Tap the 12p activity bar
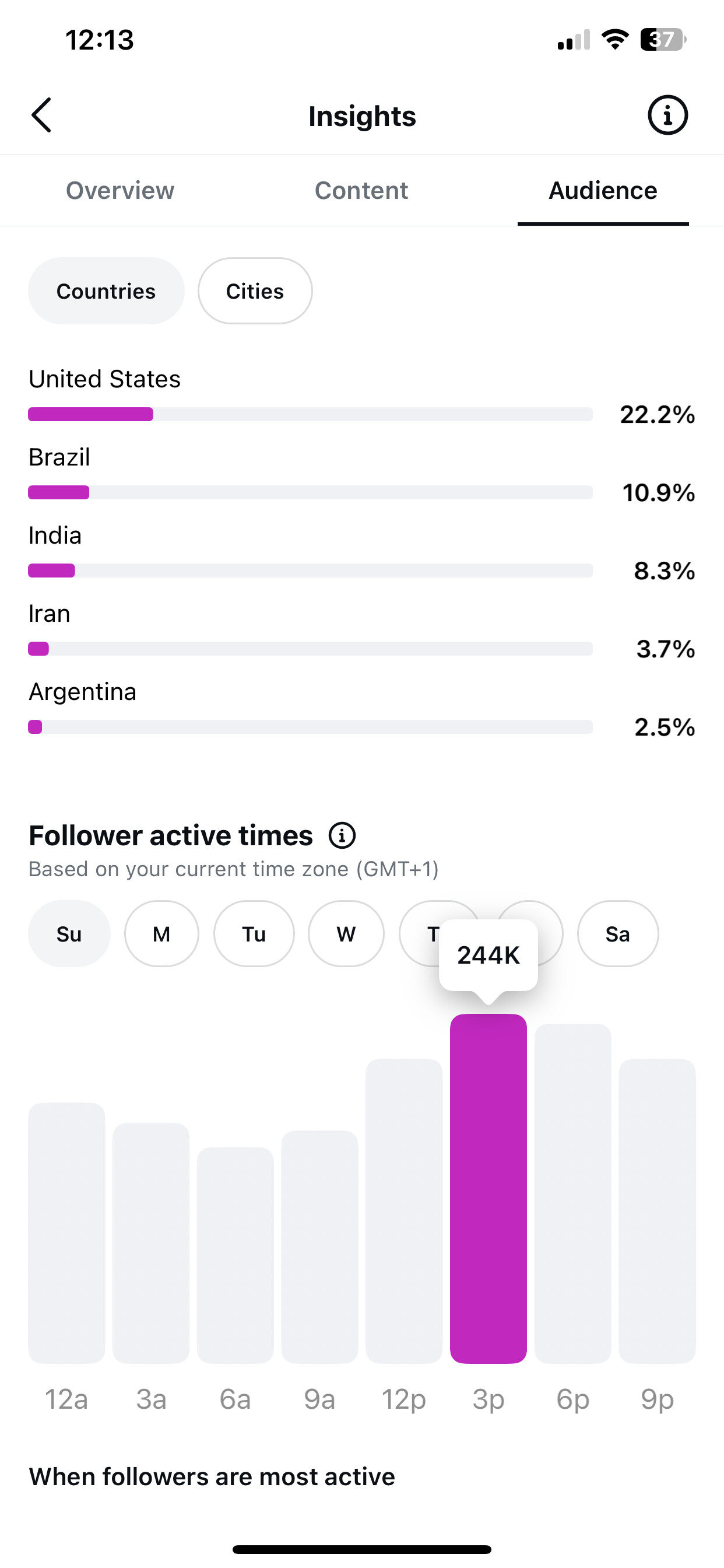 pyautogui.click(x=404, y=1210)
